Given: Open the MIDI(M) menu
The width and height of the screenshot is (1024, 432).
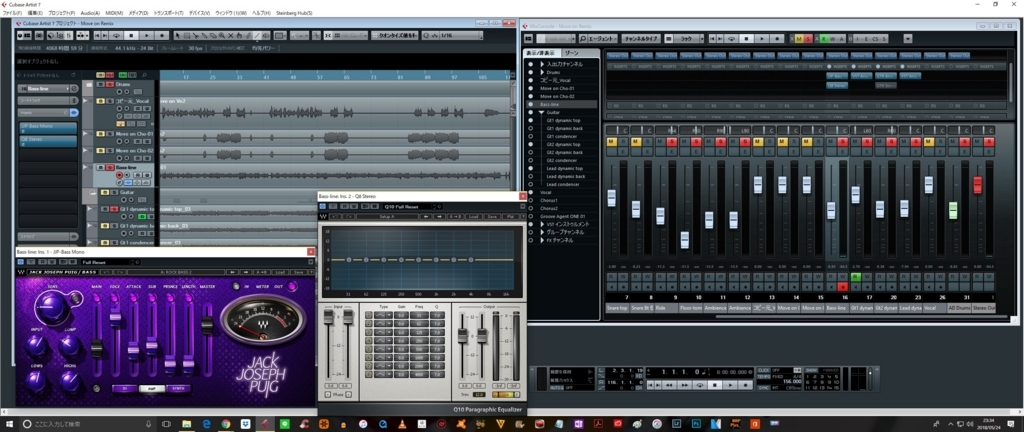Looking at the screenshot, I should point(114,13).
